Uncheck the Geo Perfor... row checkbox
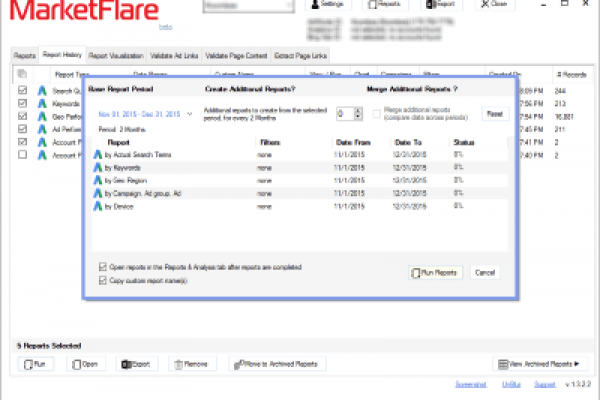600x400 pixels. pos(23,116)
